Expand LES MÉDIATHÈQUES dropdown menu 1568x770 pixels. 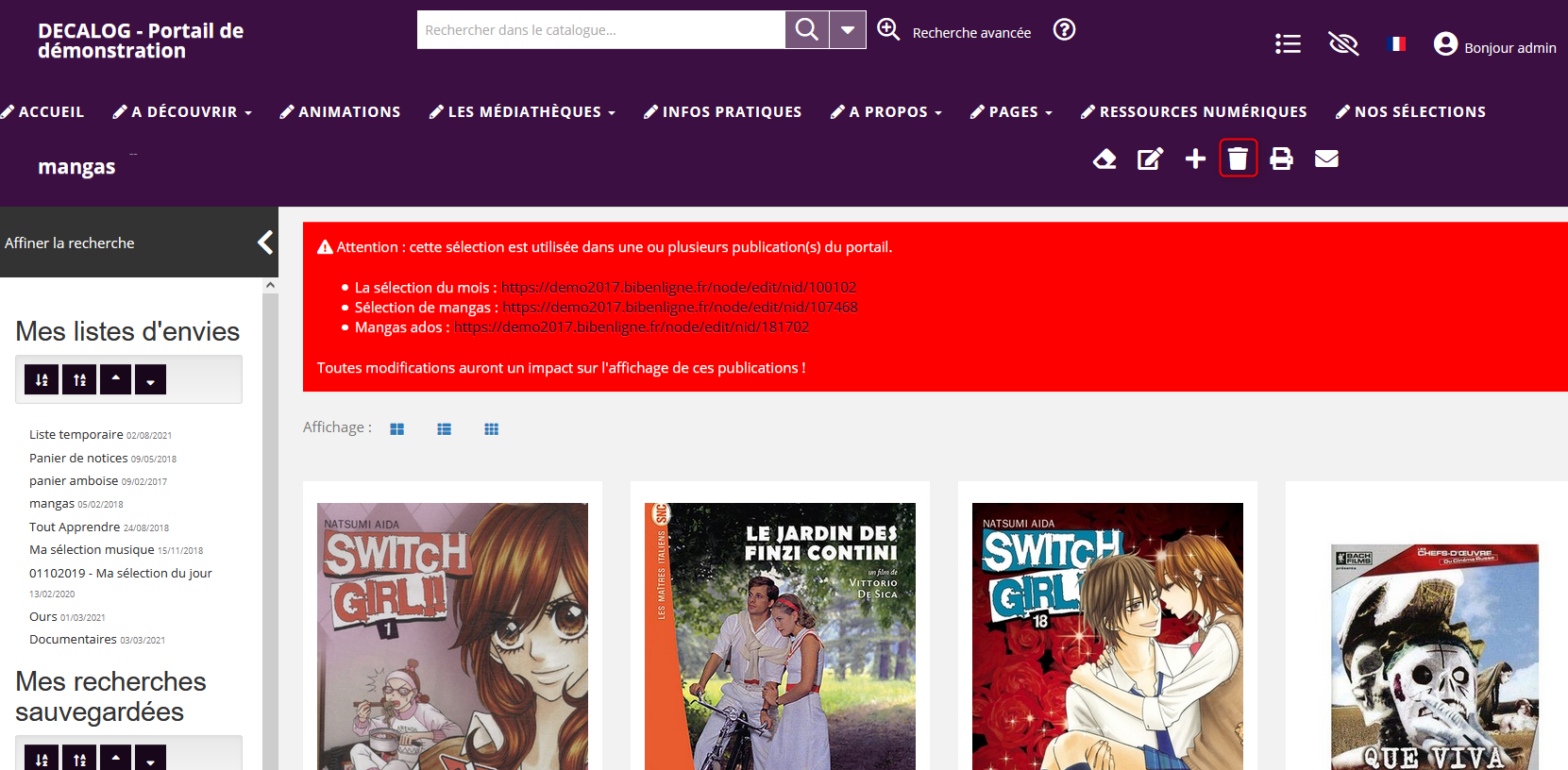[x=531, y=111]
